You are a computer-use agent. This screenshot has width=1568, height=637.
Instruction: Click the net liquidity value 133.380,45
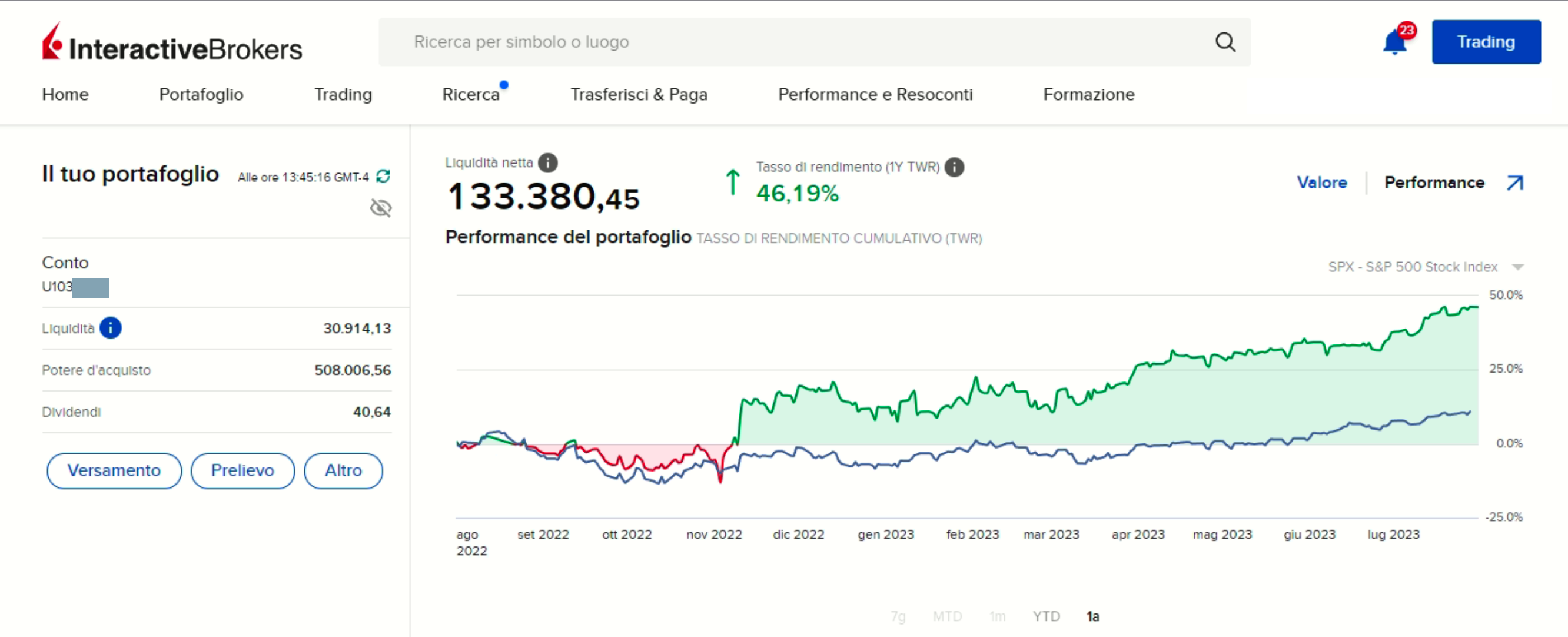click(x=544, y=197)
